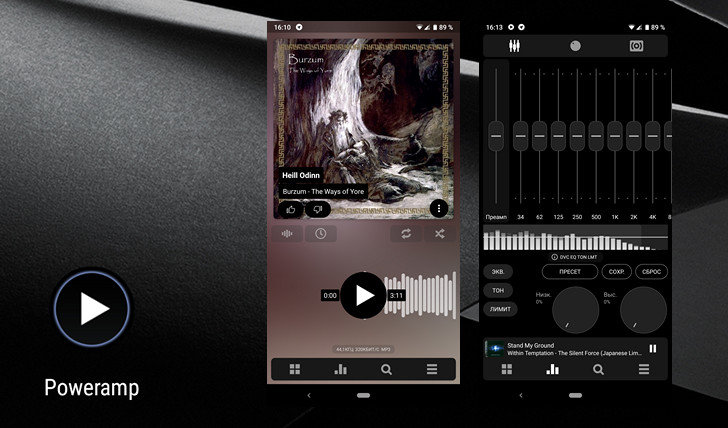This screenshot has height=428, width=728.
Task: Open the Stand My Ground mini player
Action: [575, 349]
